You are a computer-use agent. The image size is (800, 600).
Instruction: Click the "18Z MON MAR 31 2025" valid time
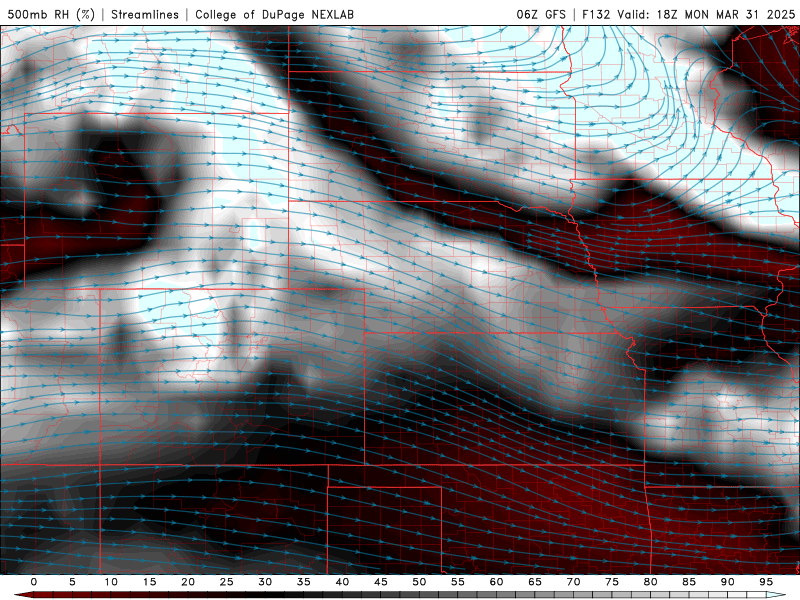tap(726, 14)
